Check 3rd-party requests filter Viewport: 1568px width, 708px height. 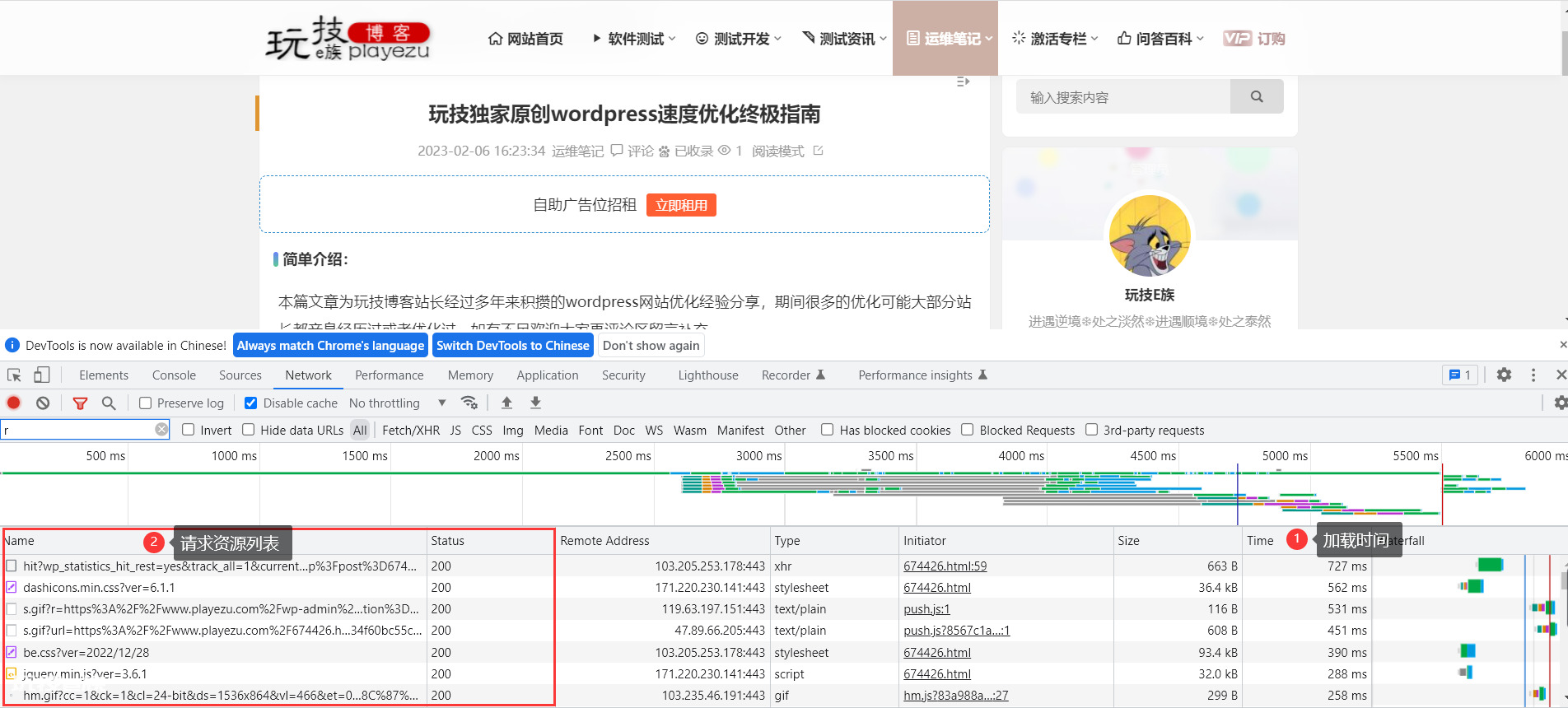point(1091,430)
